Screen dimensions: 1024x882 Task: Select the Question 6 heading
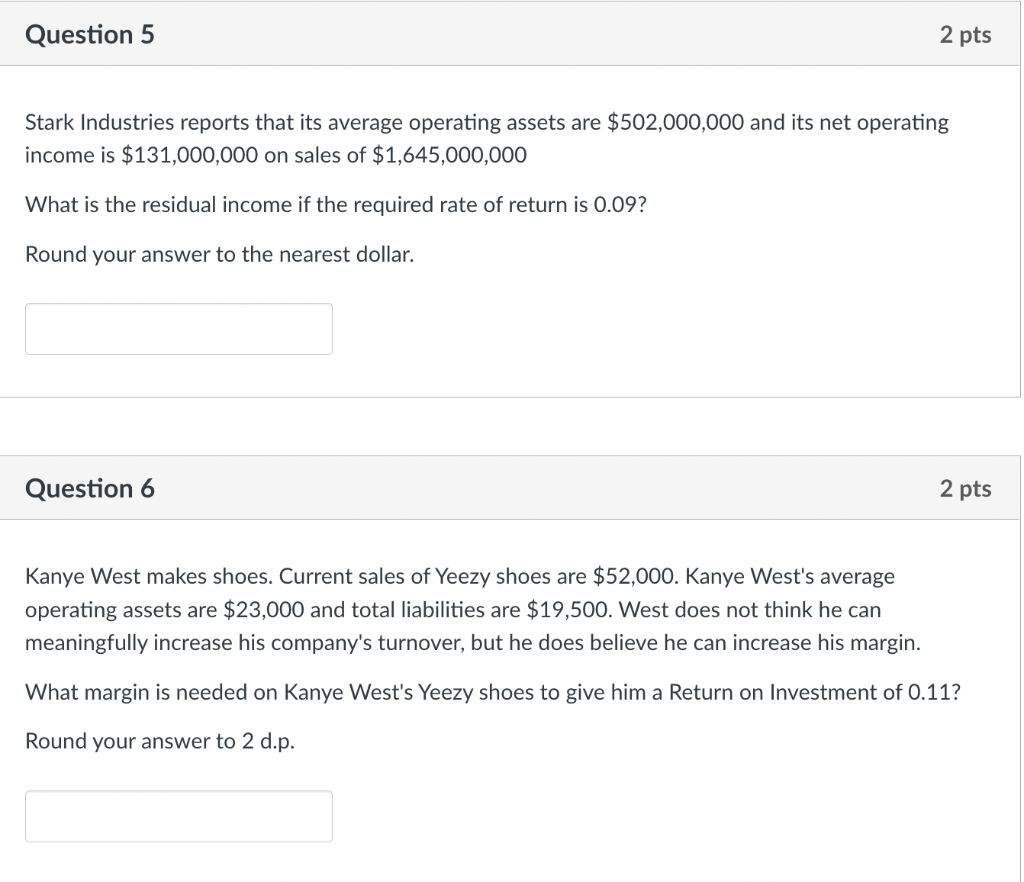[x=89, y=488]
